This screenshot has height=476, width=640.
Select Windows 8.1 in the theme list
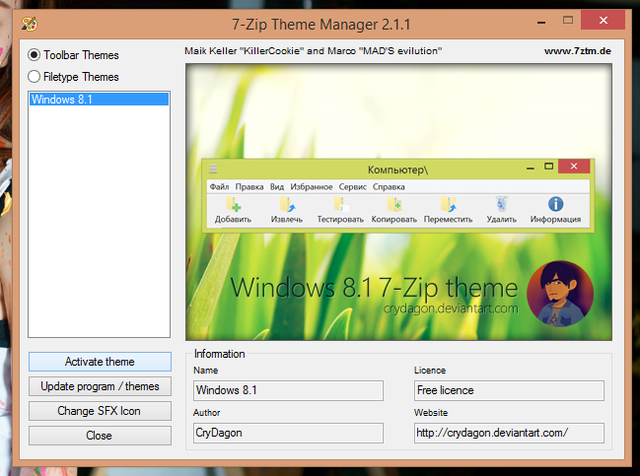(99, 99)
